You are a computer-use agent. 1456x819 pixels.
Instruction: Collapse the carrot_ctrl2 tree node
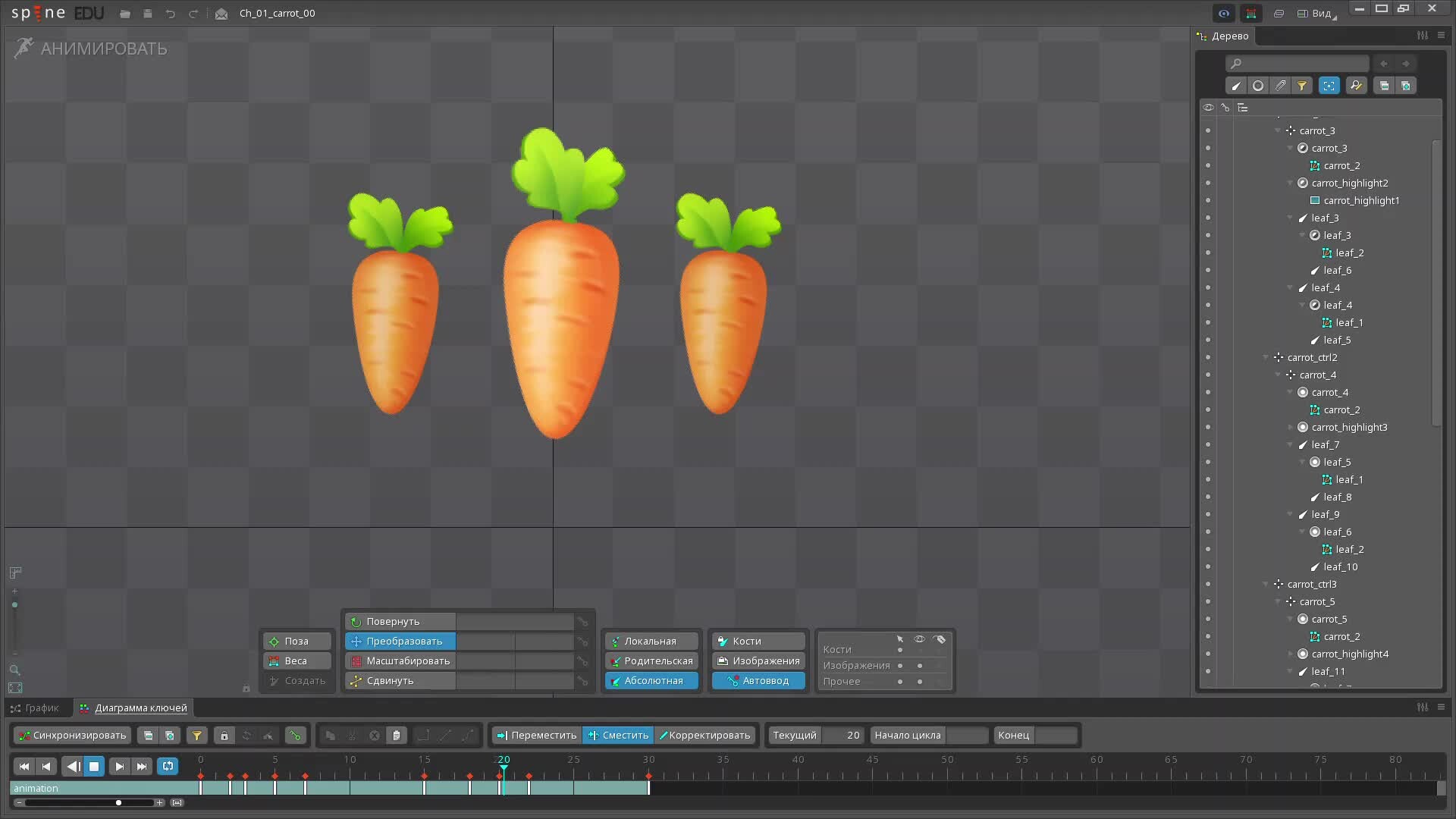point(1265,357)
